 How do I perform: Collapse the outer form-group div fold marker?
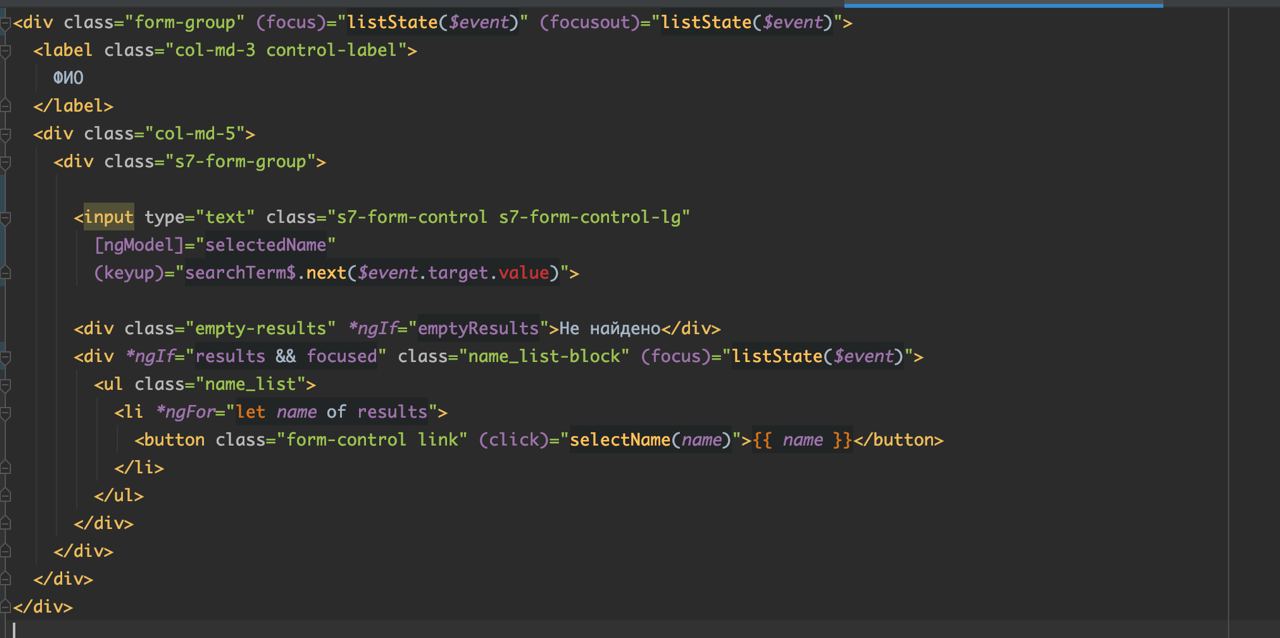(6, 22)
